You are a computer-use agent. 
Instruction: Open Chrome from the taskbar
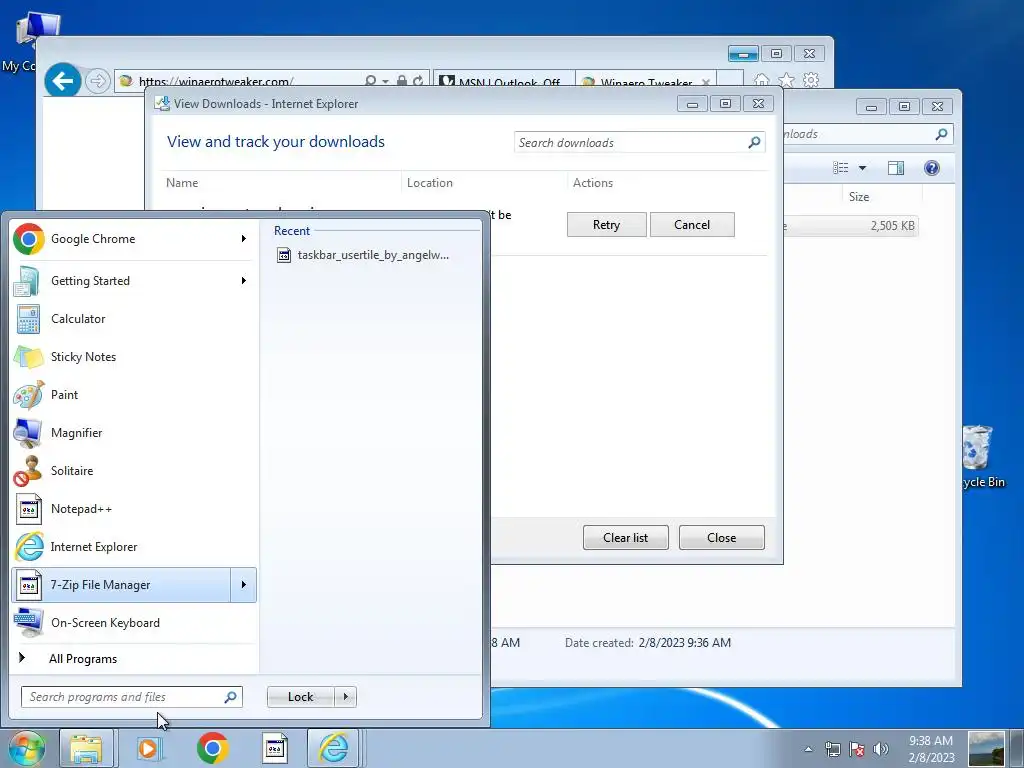point(212,748)
